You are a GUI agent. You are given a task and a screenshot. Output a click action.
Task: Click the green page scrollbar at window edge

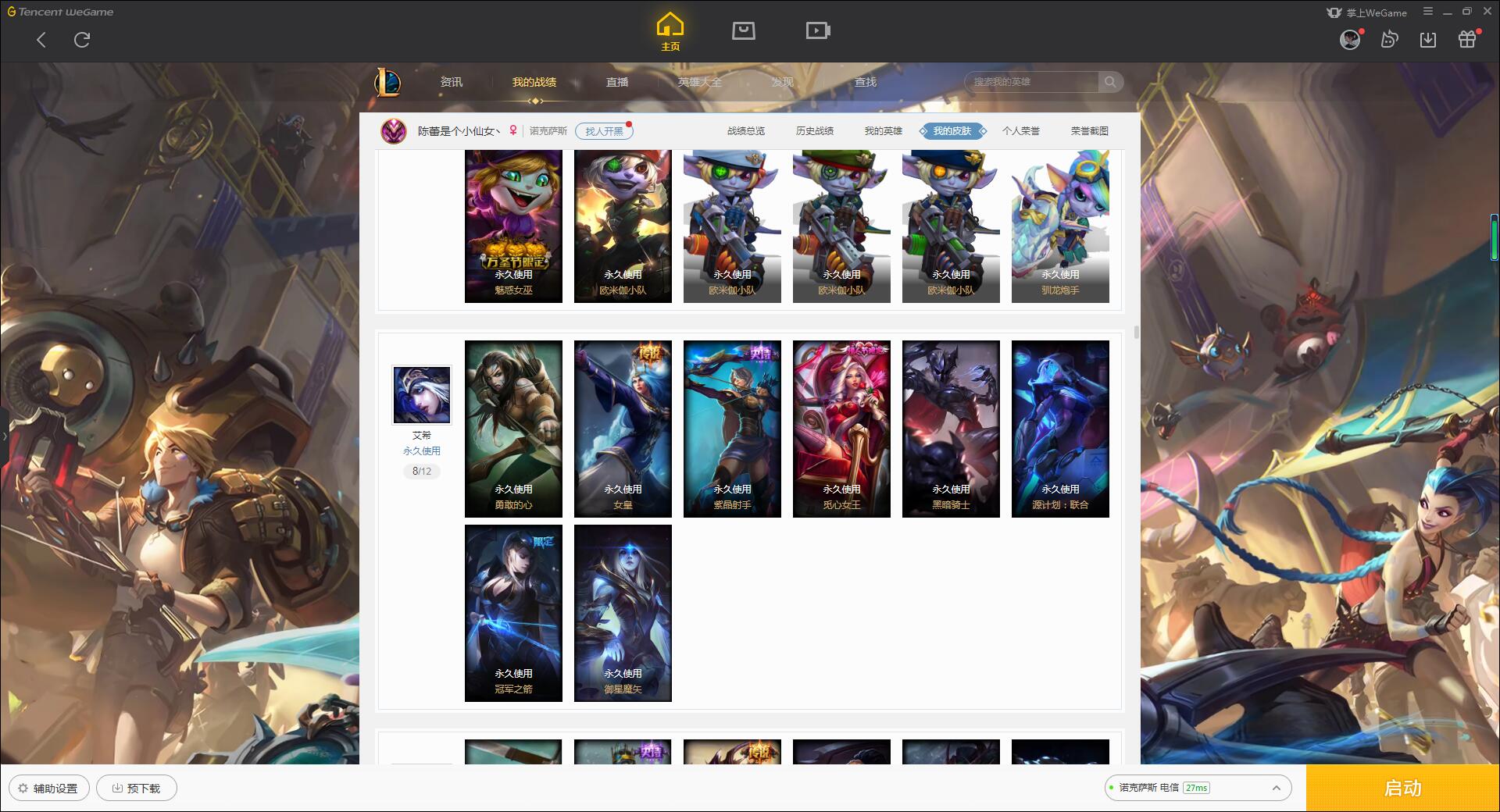coord(1495,237)
